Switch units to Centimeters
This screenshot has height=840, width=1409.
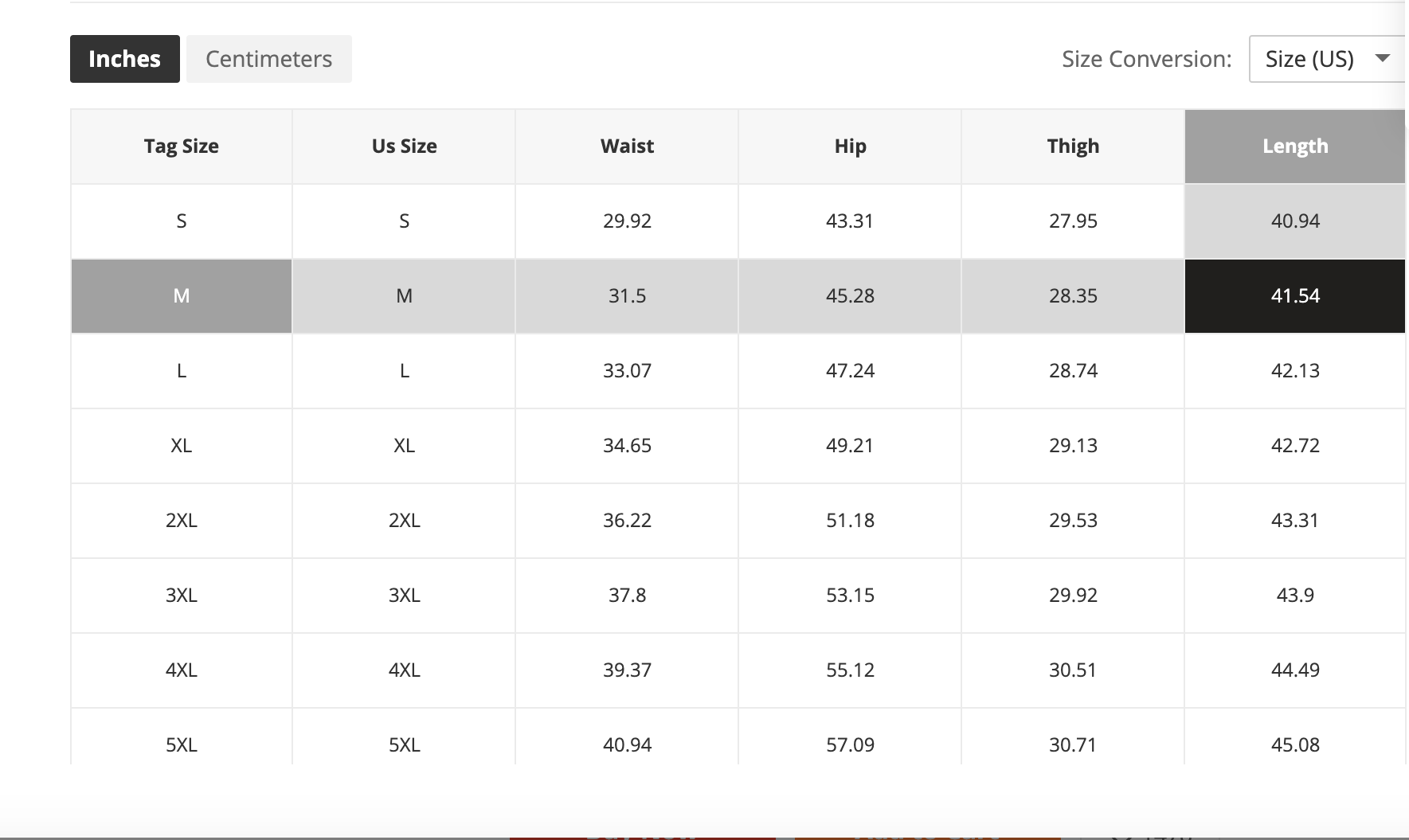(269, 59)
